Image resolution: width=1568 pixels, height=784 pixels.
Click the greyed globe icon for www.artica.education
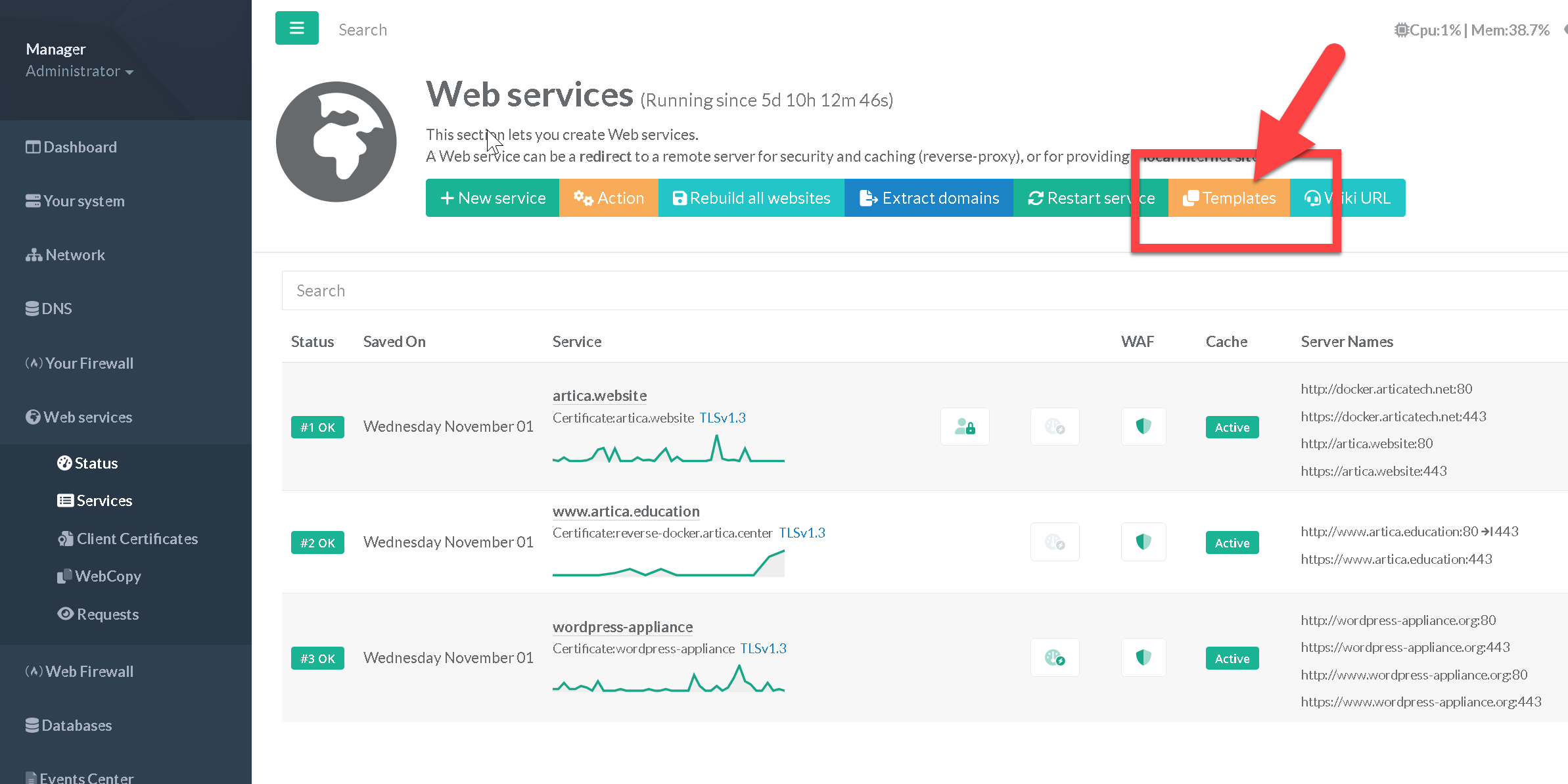1054,542
